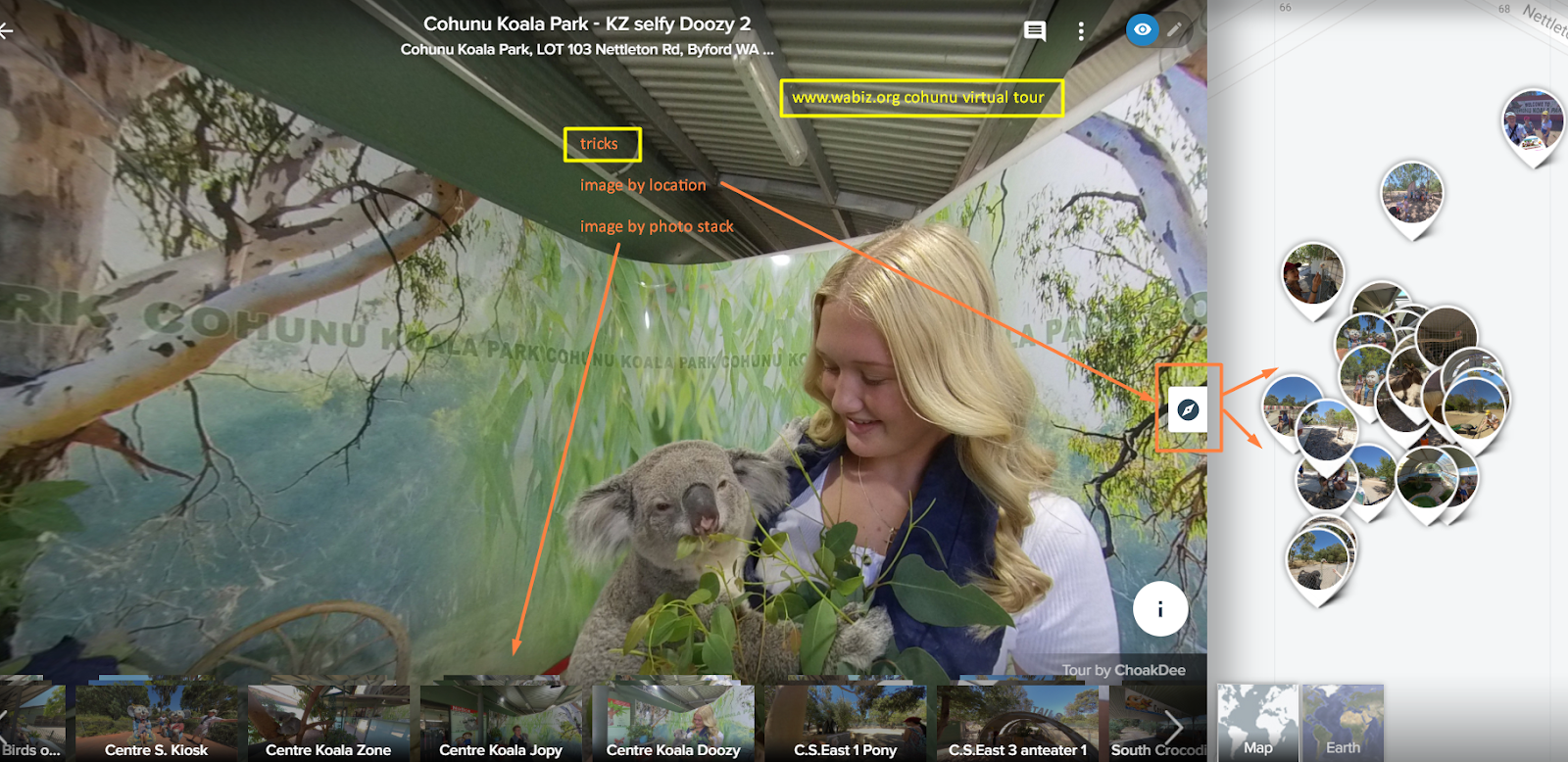Open the Centre Koala Zone thumbnail
This screenshot has width=1568, height=762.
[x=328, y=723]
